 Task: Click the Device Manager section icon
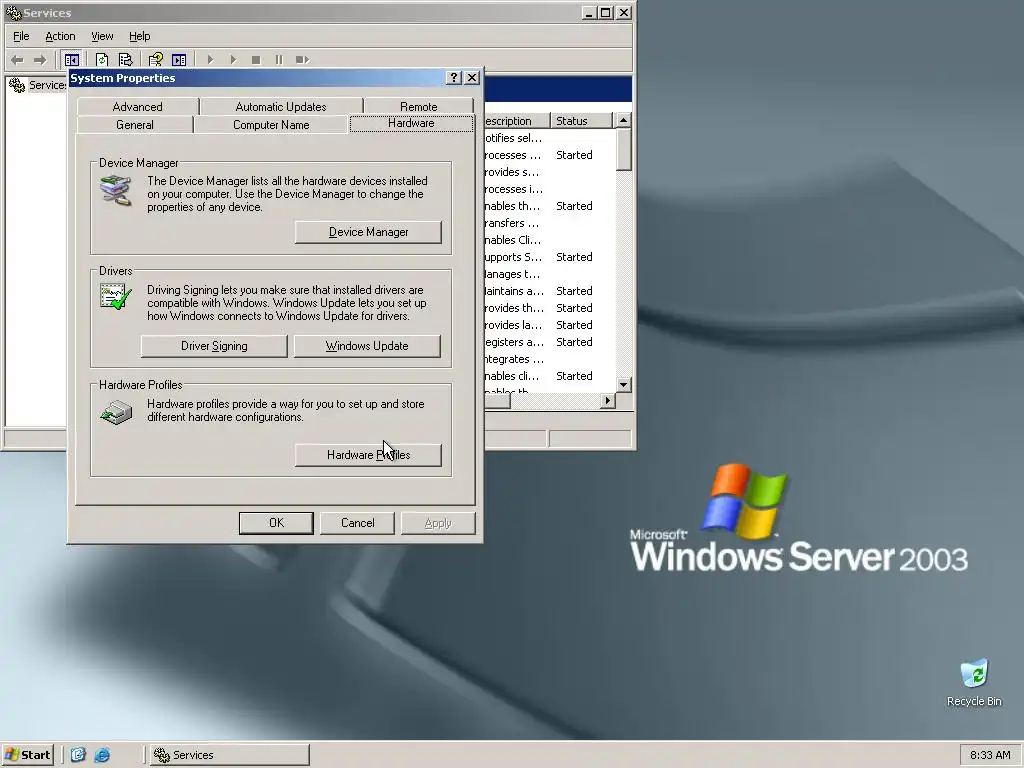(x=116, y=190)
